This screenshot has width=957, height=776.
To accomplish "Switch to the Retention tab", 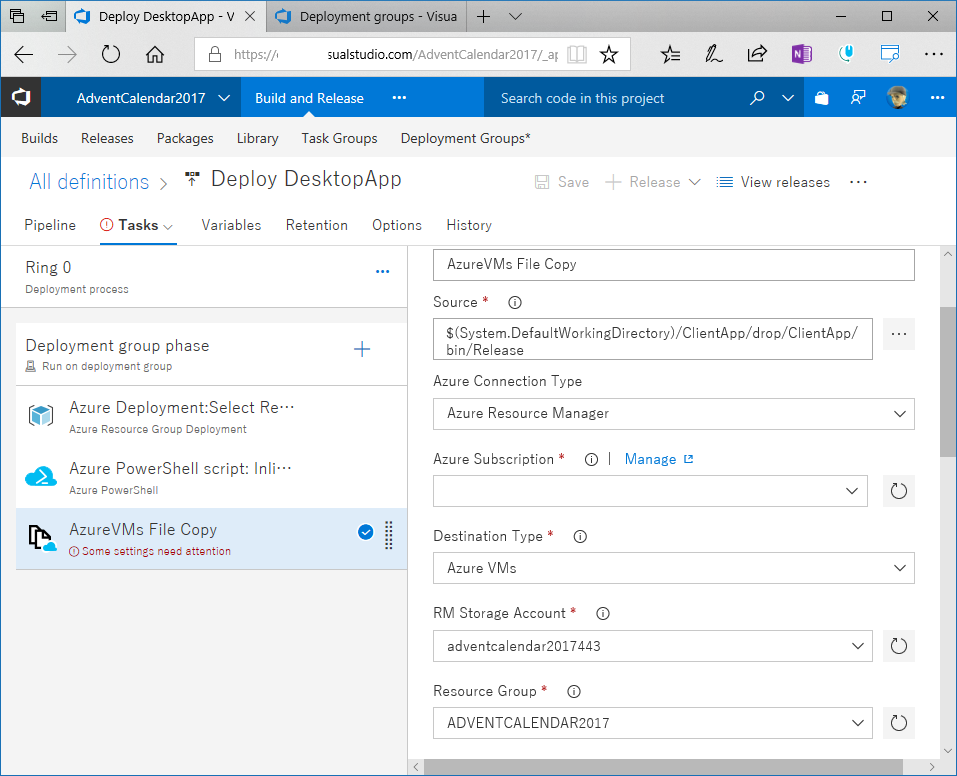I will click(x=317, y=225).
